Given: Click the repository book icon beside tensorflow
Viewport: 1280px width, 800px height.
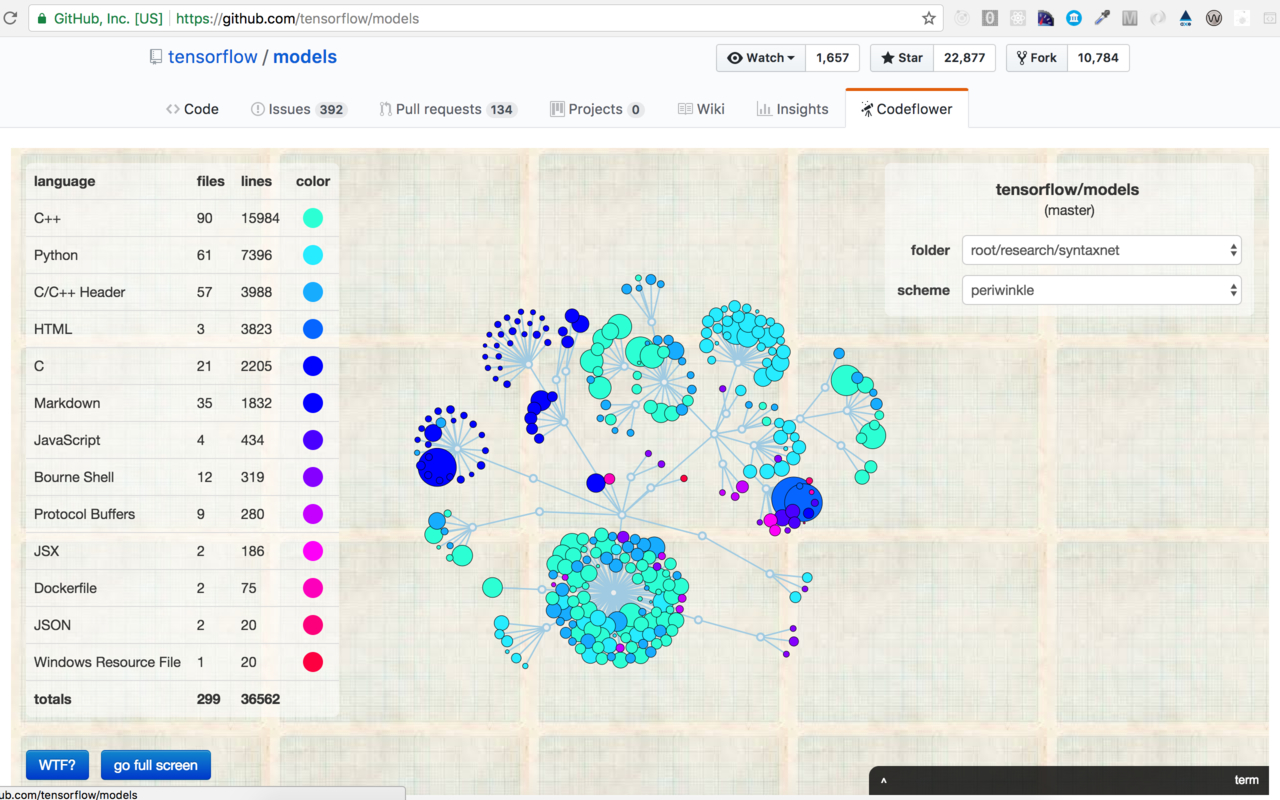Looking at the screenshot, I should click(155, 57).
